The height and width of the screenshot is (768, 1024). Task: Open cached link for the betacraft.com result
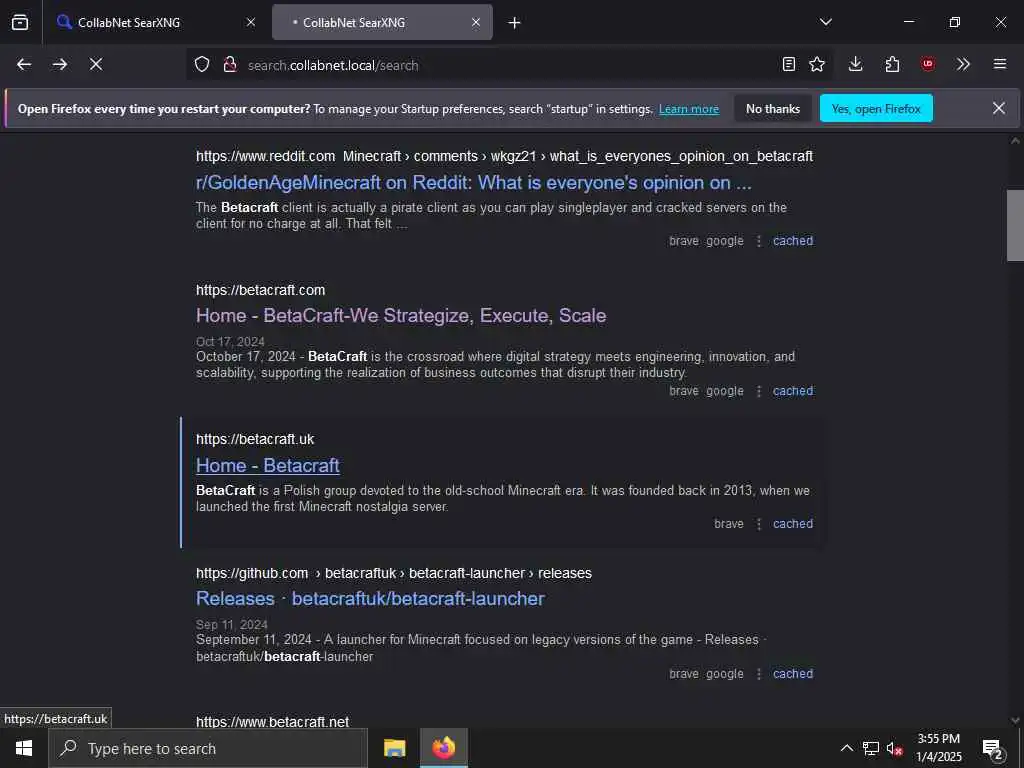[x=793, y=391]
